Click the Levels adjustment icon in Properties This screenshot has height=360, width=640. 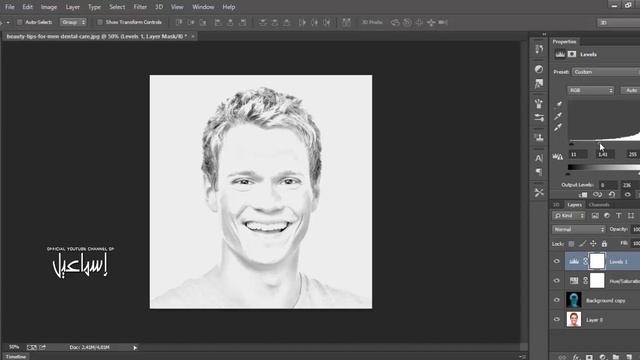coord(560,54)
